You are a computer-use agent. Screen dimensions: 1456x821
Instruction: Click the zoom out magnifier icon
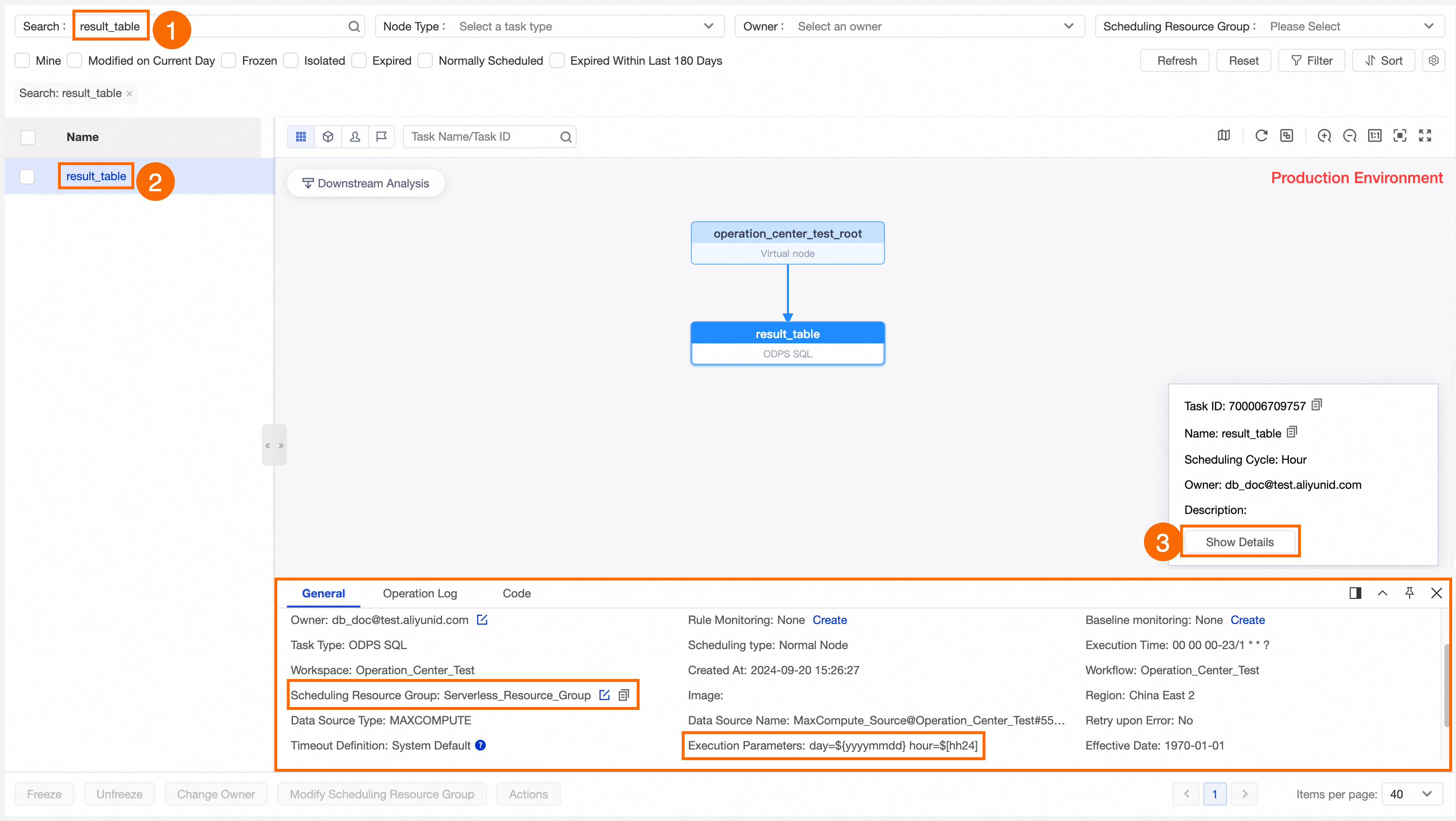tap(1349, 136)
